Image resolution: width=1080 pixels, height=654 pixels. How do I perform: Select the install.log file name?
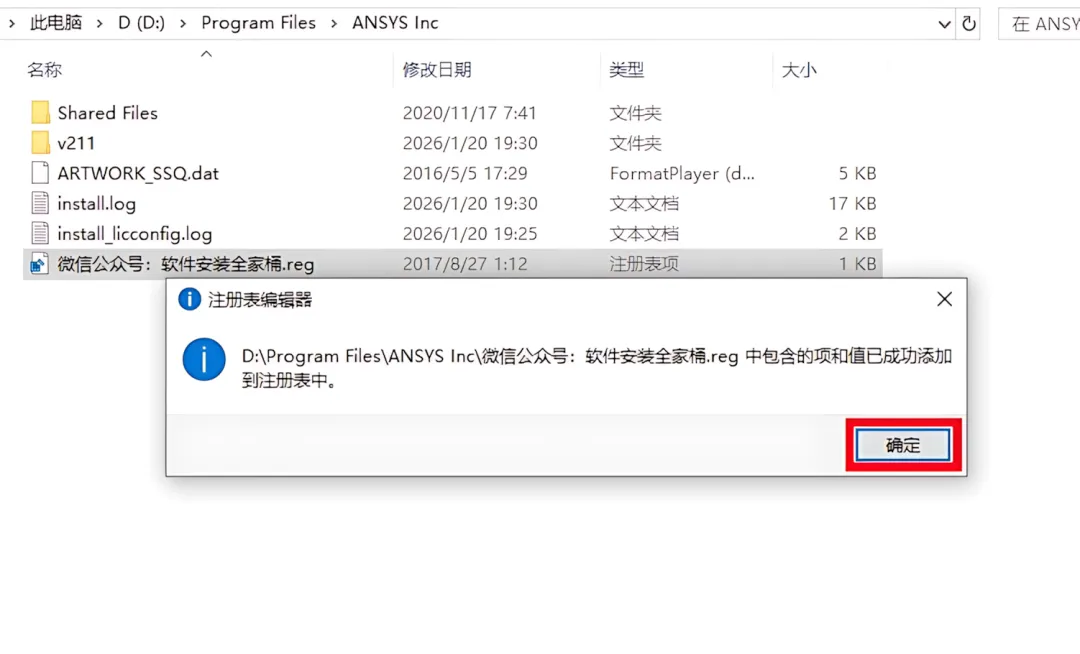tap(96, 204)
